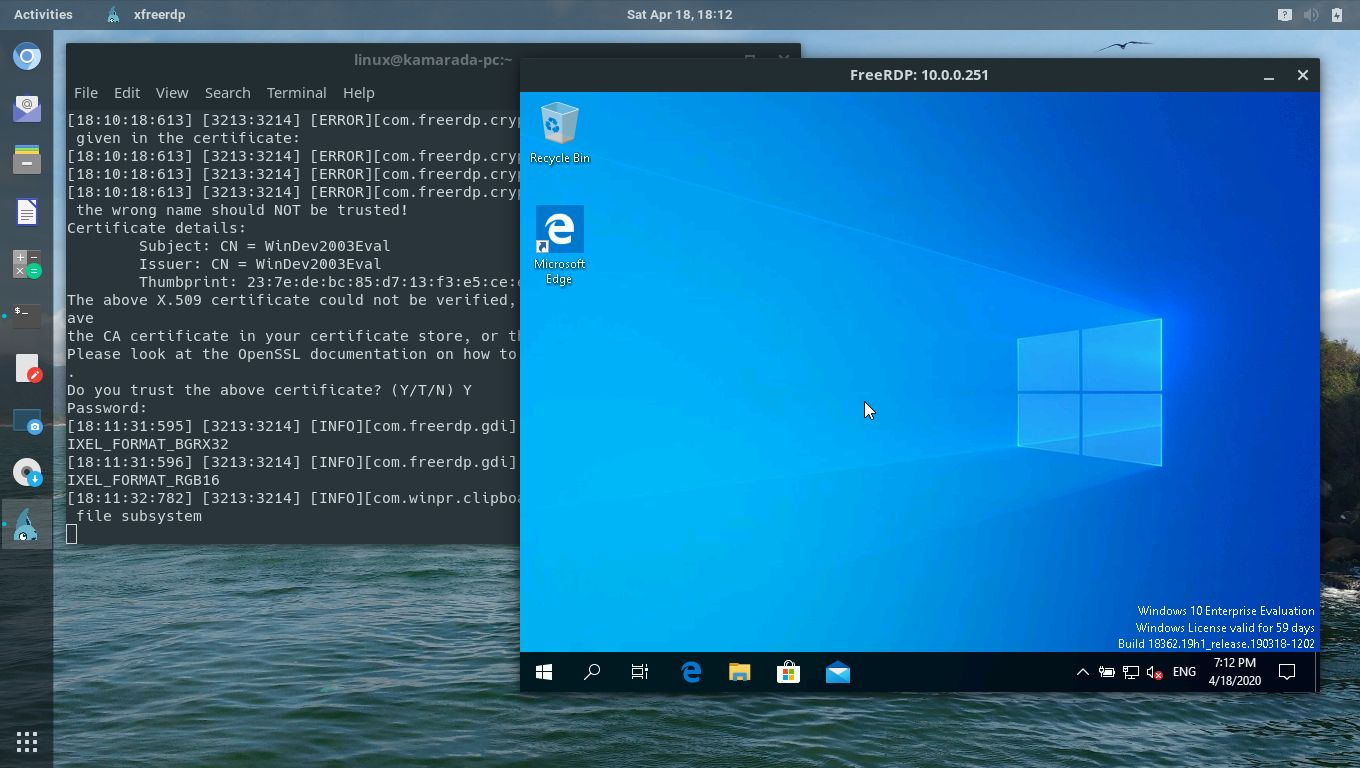Open the Terminal menu in the terminal window

click(296, 92)
